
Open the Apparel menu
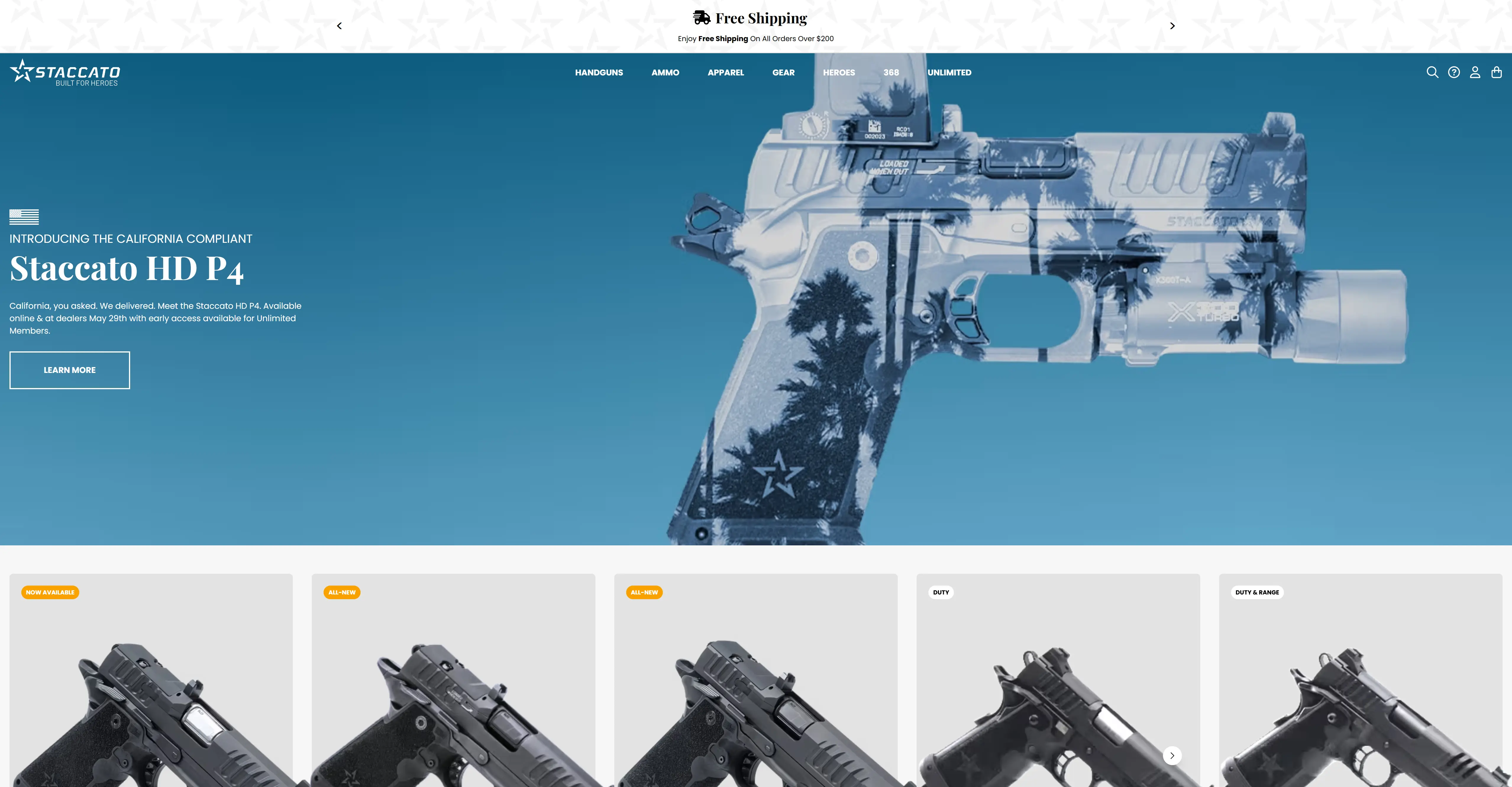[x=726, y=72]
